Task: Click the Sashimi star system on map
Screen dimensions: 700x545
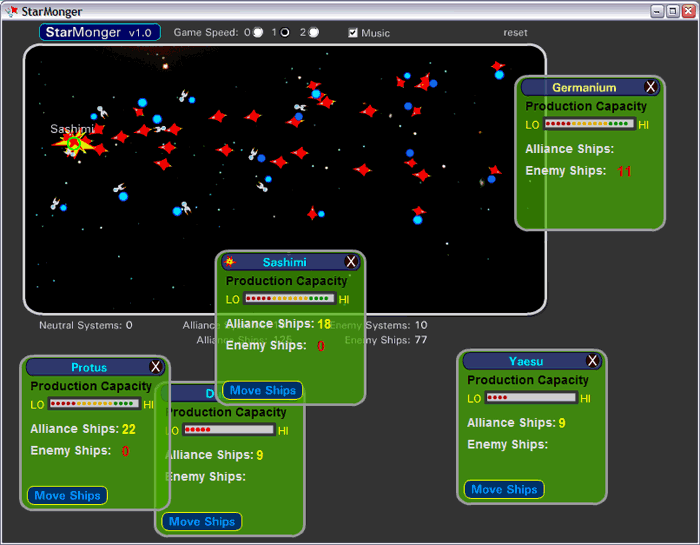Action: pos(73,146)
